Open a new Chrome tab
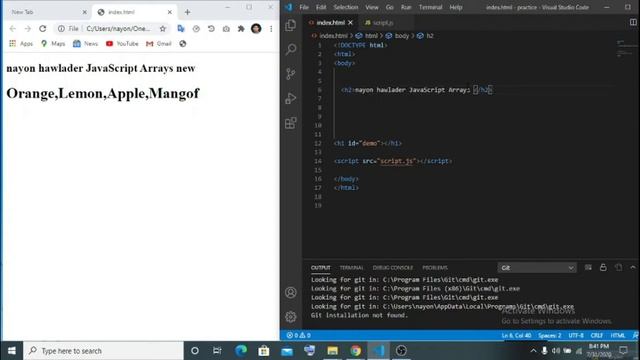Screen dimensions: 640x360 pos(187,12)
